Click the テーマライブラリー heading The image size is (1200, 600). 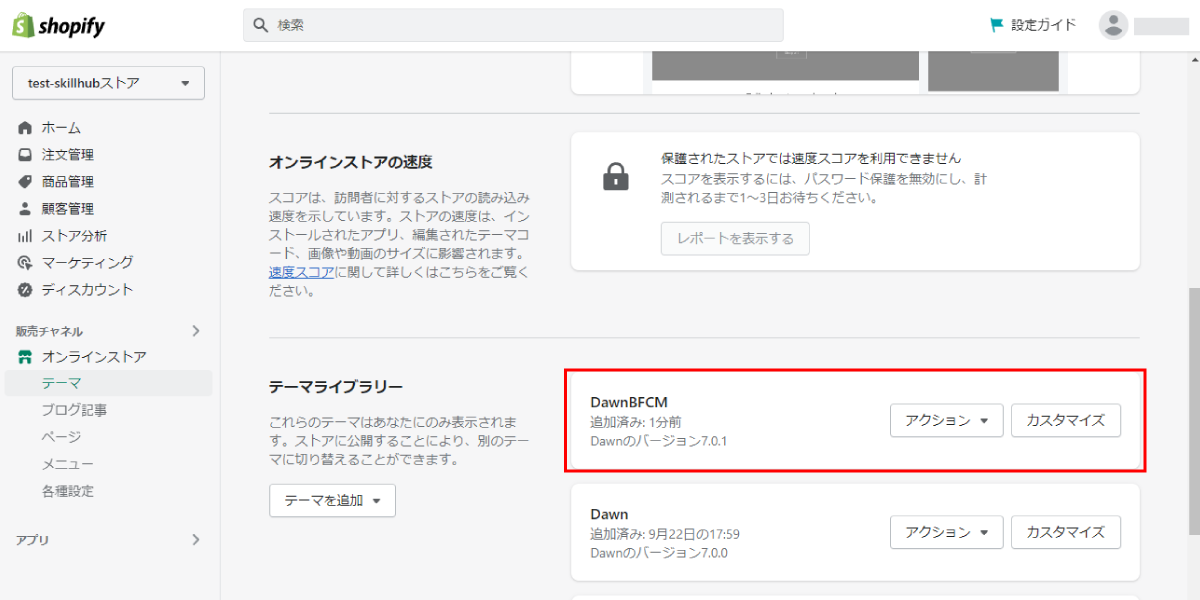pyautogui.click(x=336, y=386)
